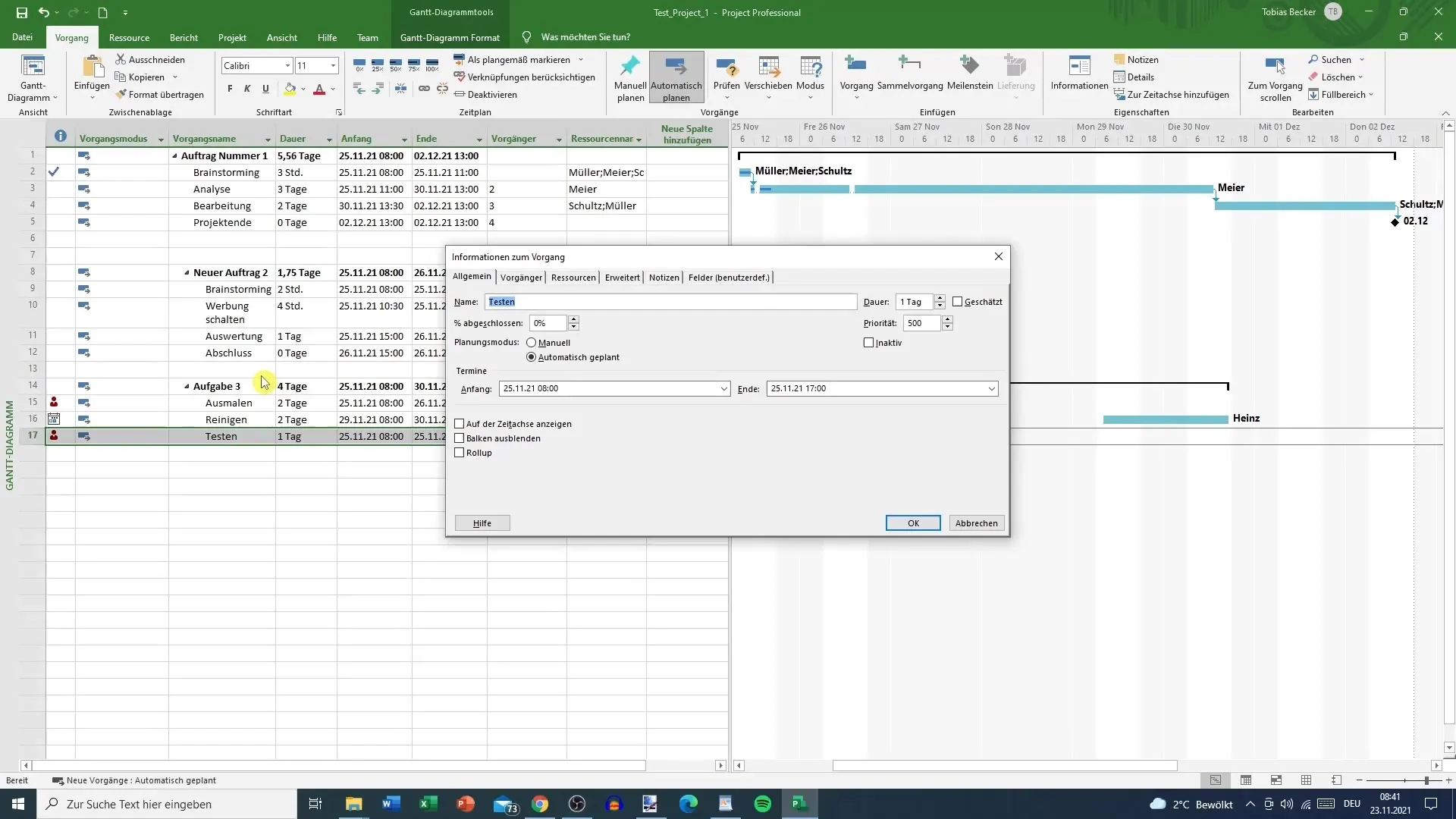The height and width of the screenshot is (819, 1456).
Task: Click Deaktivieren in Zeitplan group
Action: 485,95
